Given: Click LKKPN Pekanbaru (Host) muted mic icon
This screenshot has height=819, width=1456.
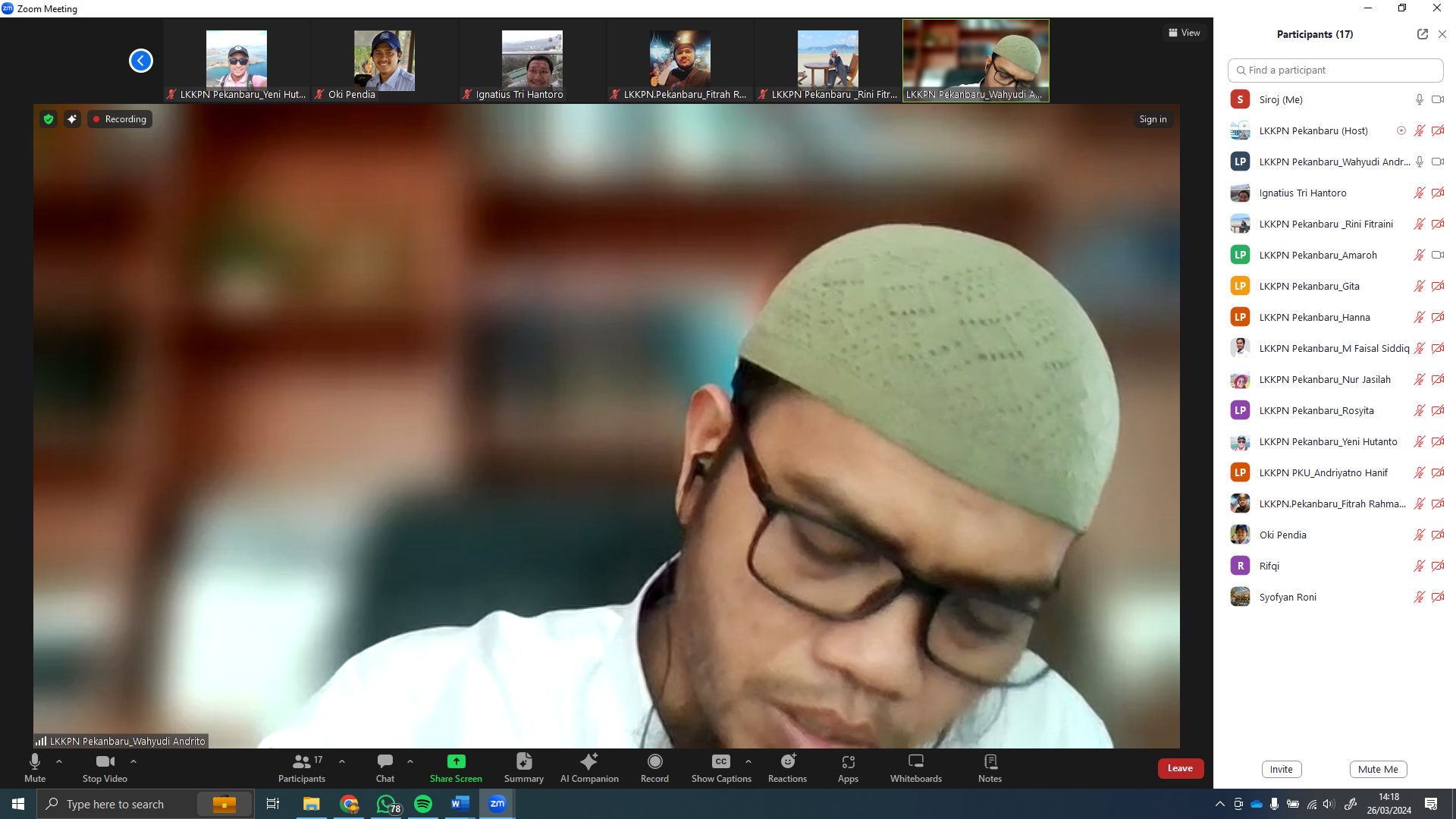Looking at the screenshot, I should (1420, 130).
